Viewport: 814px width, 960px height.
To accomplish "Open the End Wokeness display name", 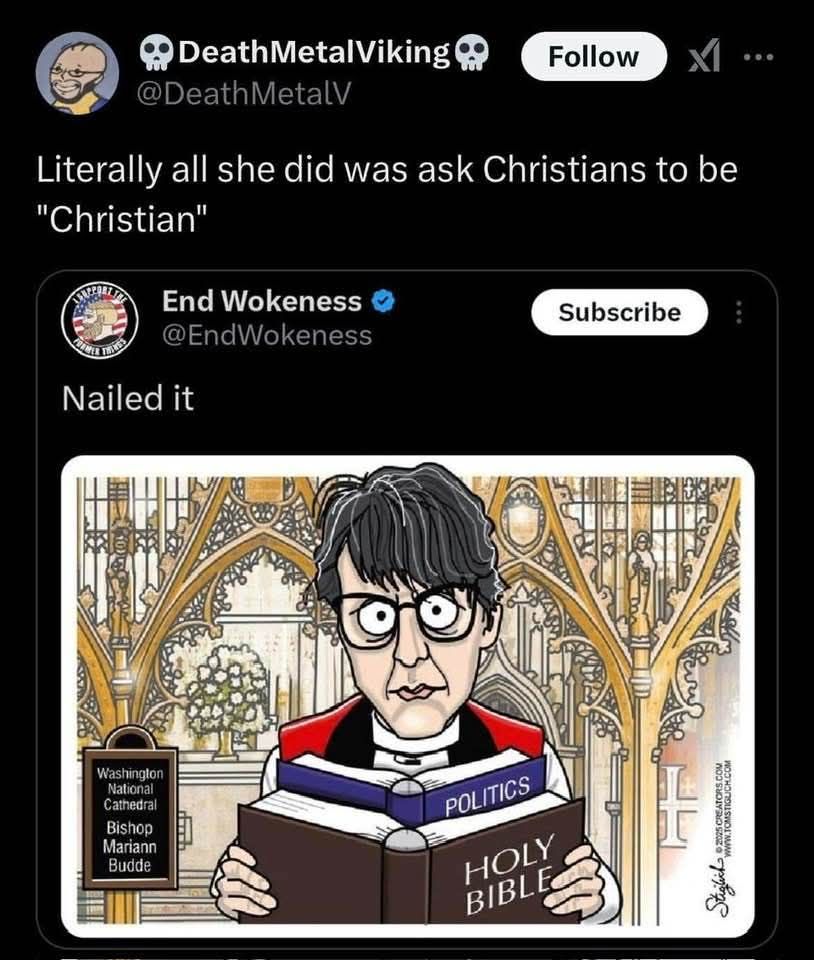I will point(262,300).
